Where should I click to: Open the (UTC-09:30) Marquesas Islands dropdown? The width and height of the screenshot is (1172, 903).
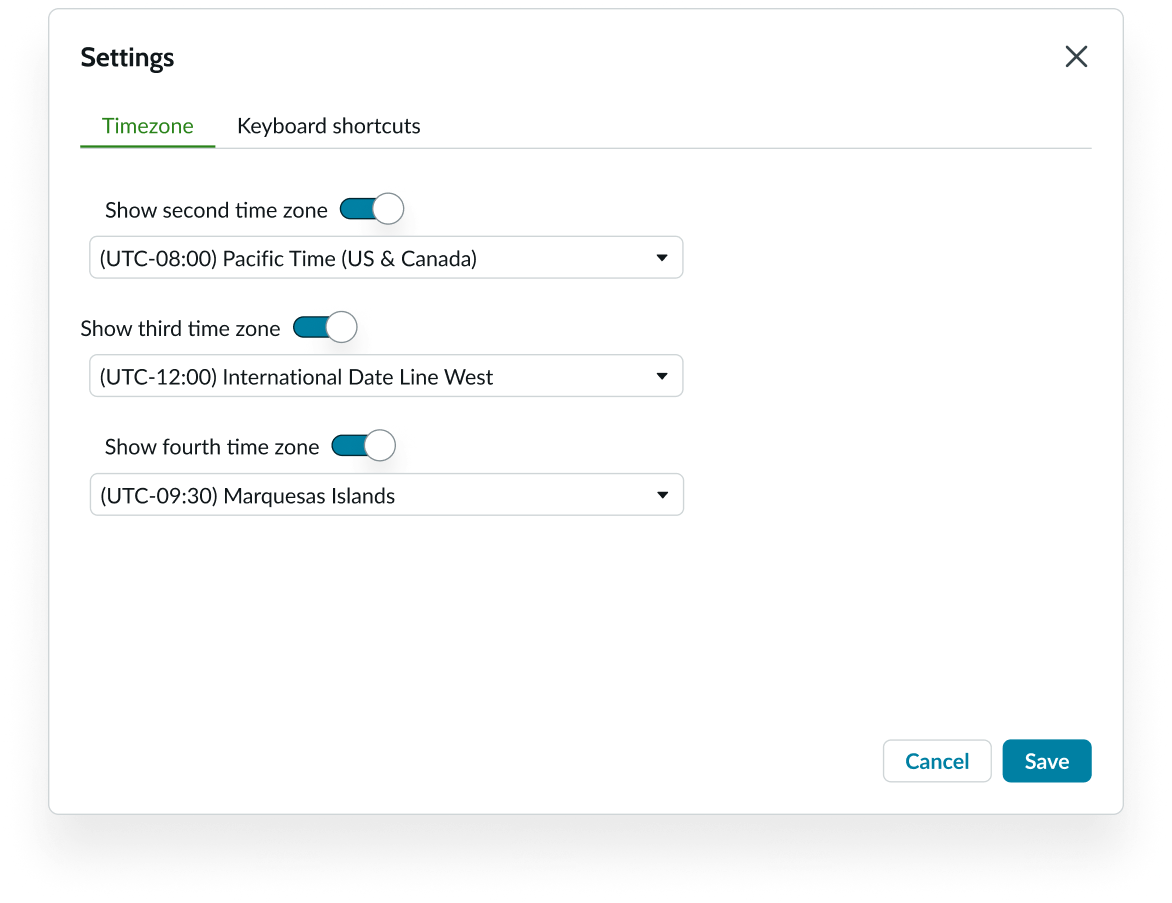386,494
